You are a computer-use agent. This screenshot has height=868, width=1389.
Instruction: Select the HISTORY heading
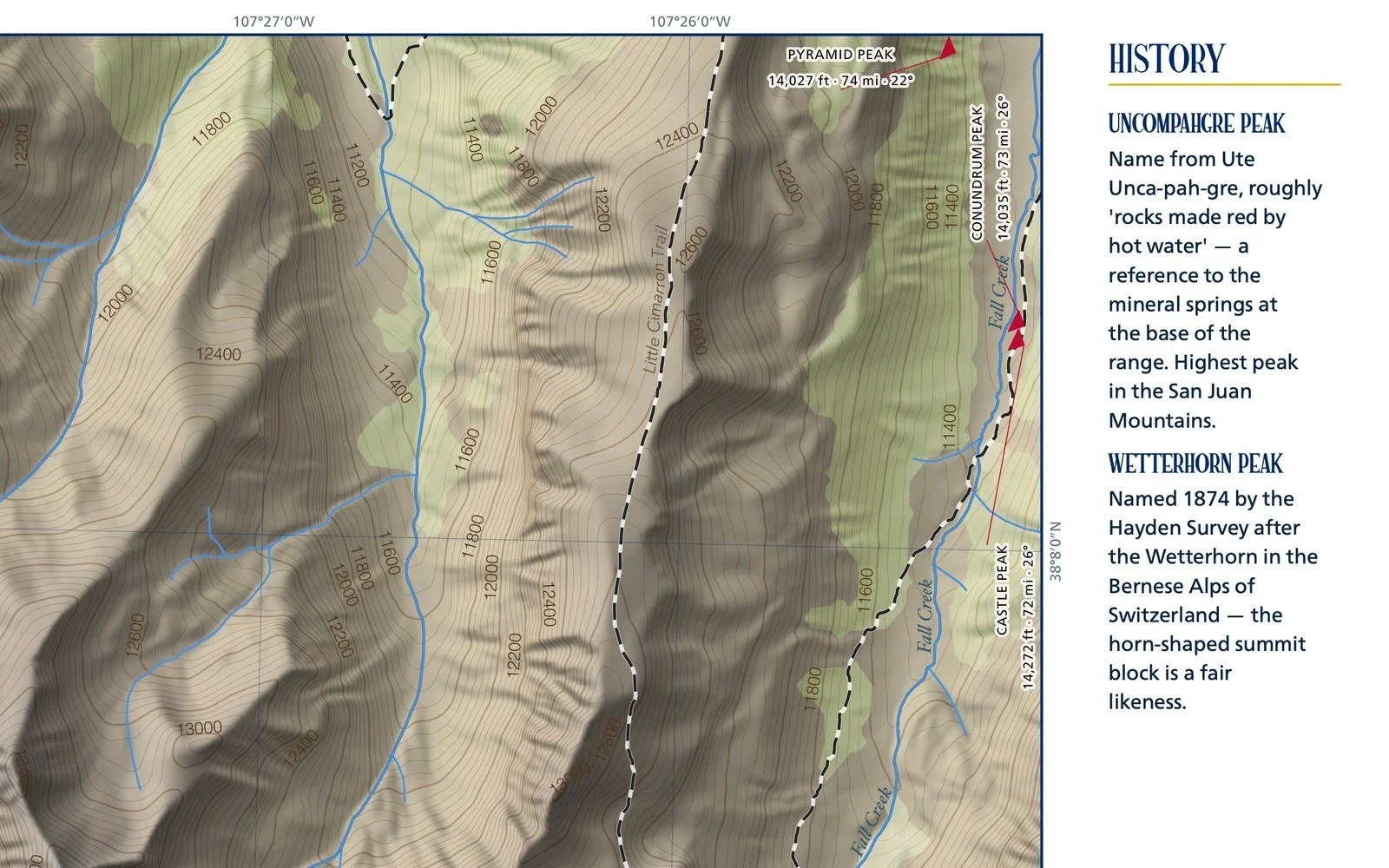pyautogui.click(x=1166, y=59)
